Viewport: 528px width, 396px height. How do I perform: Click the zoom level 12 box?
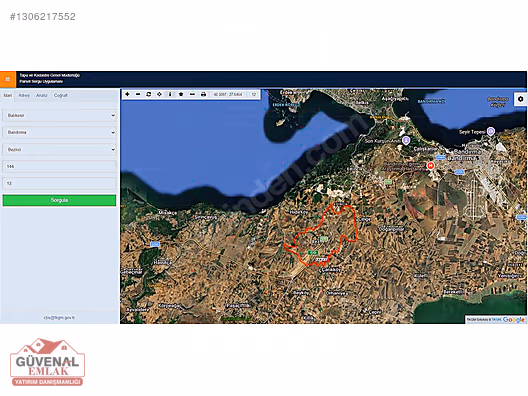pos(254,95)
